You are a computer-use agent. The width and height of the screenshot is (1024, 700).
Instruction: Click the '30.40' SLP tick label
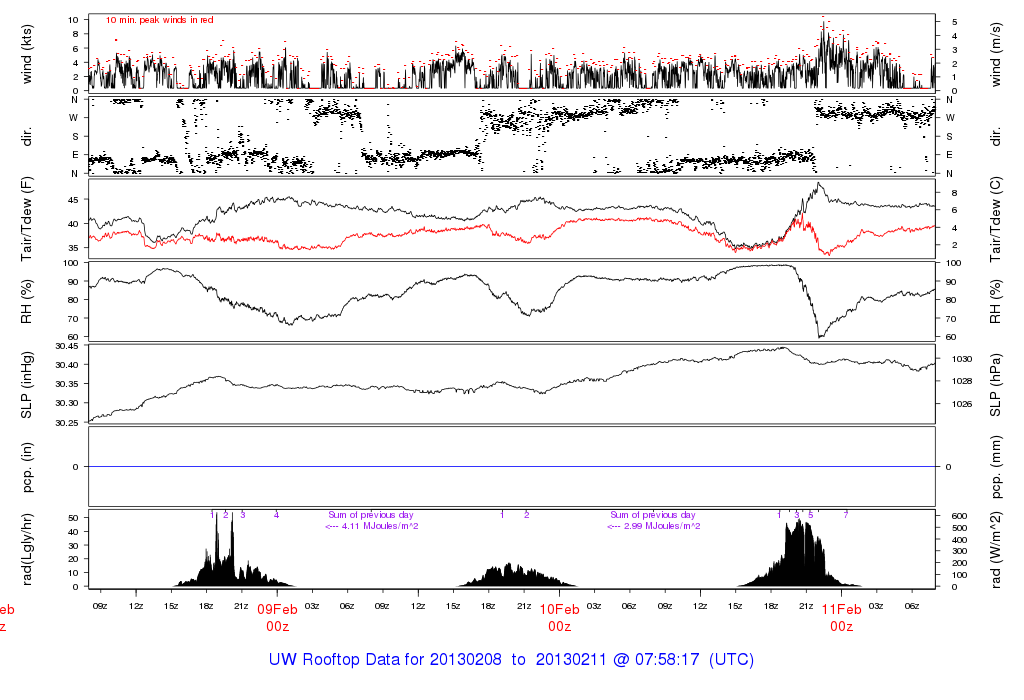click(67, 365)
